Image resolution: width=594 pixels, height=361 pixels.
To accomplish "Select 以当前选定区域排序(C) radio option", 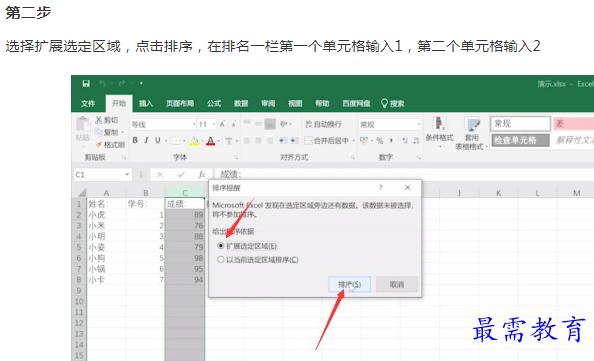I will coord(221,259).
